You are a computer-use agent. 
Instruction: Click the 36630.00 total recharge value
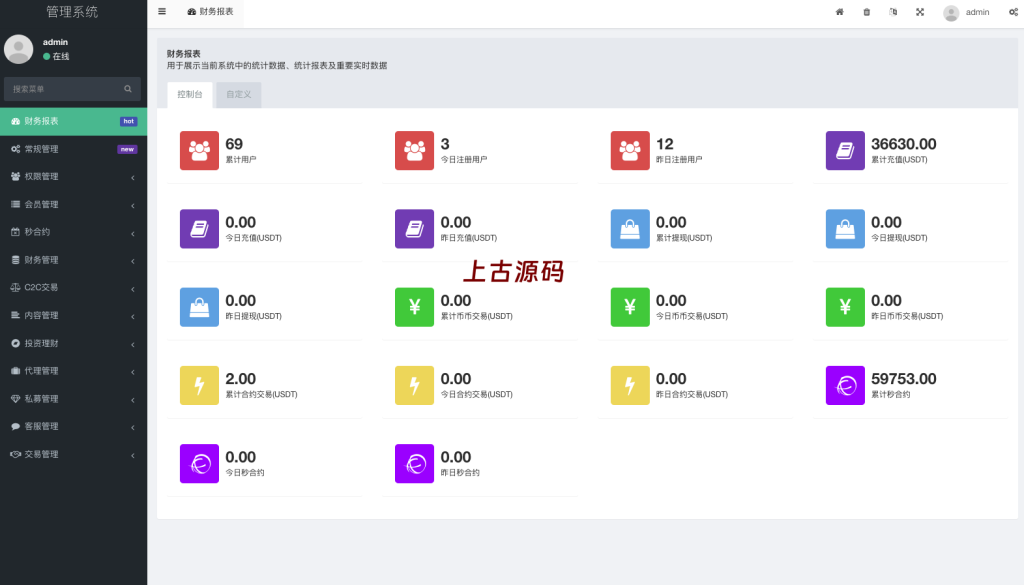click(x=903, y=144)
